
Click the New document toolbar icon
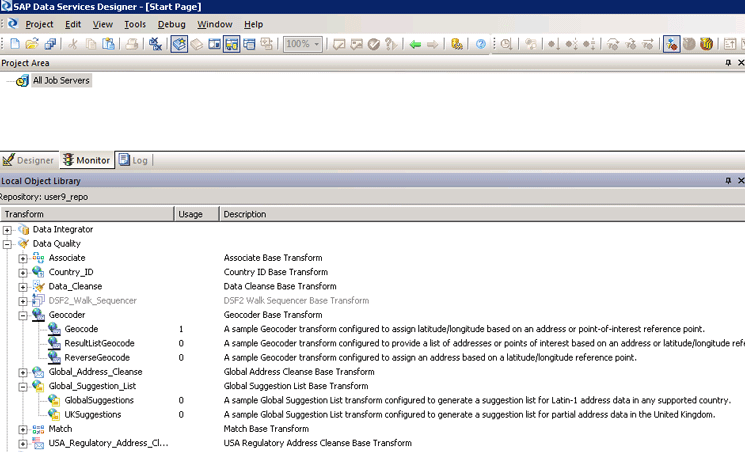click(x=15, y=44)
